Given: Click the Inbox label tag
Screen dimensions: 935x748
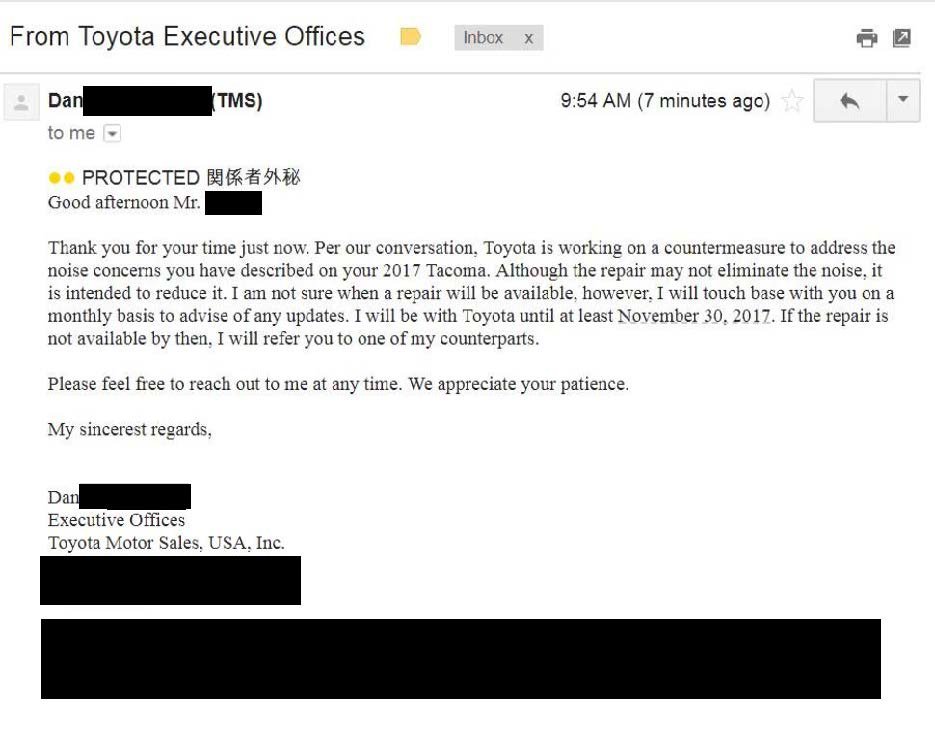Looking at the screenshot, I should (483, 38).
